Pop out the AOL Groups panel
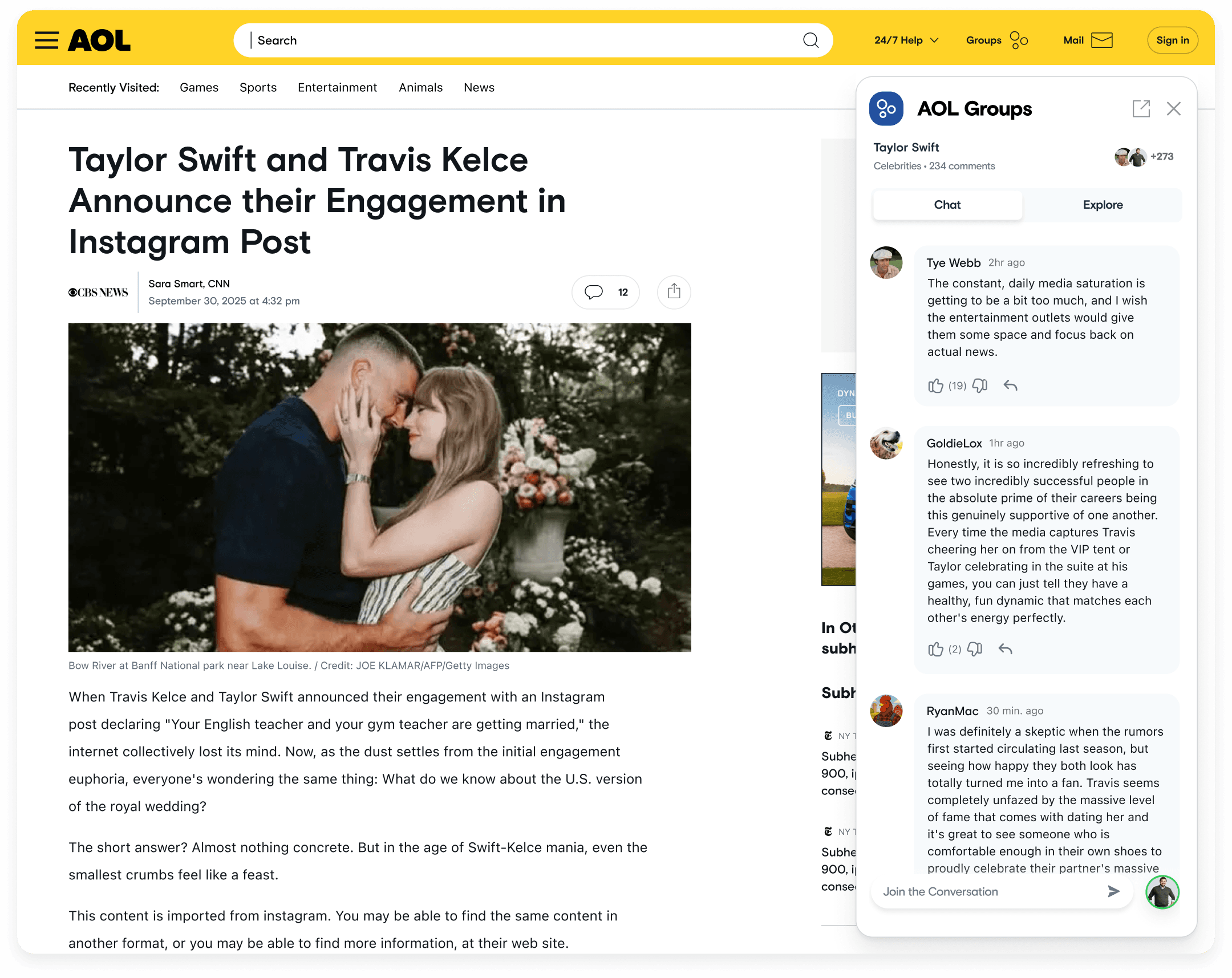Screen dimensions: 1232x978 (1141, 108)
